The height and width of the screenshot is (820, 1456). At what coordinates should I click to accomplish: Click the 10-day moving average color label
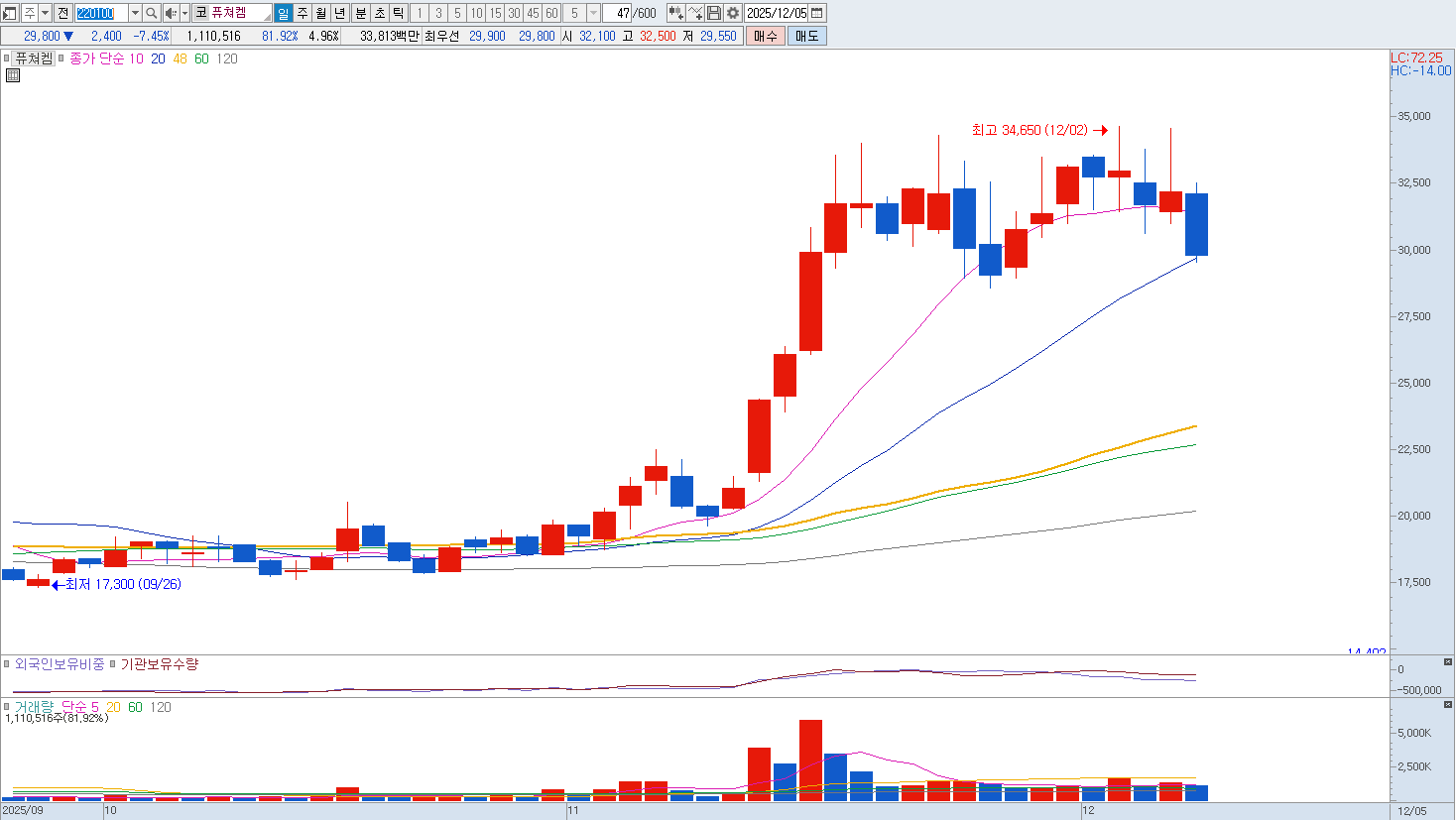pos(136,59)
